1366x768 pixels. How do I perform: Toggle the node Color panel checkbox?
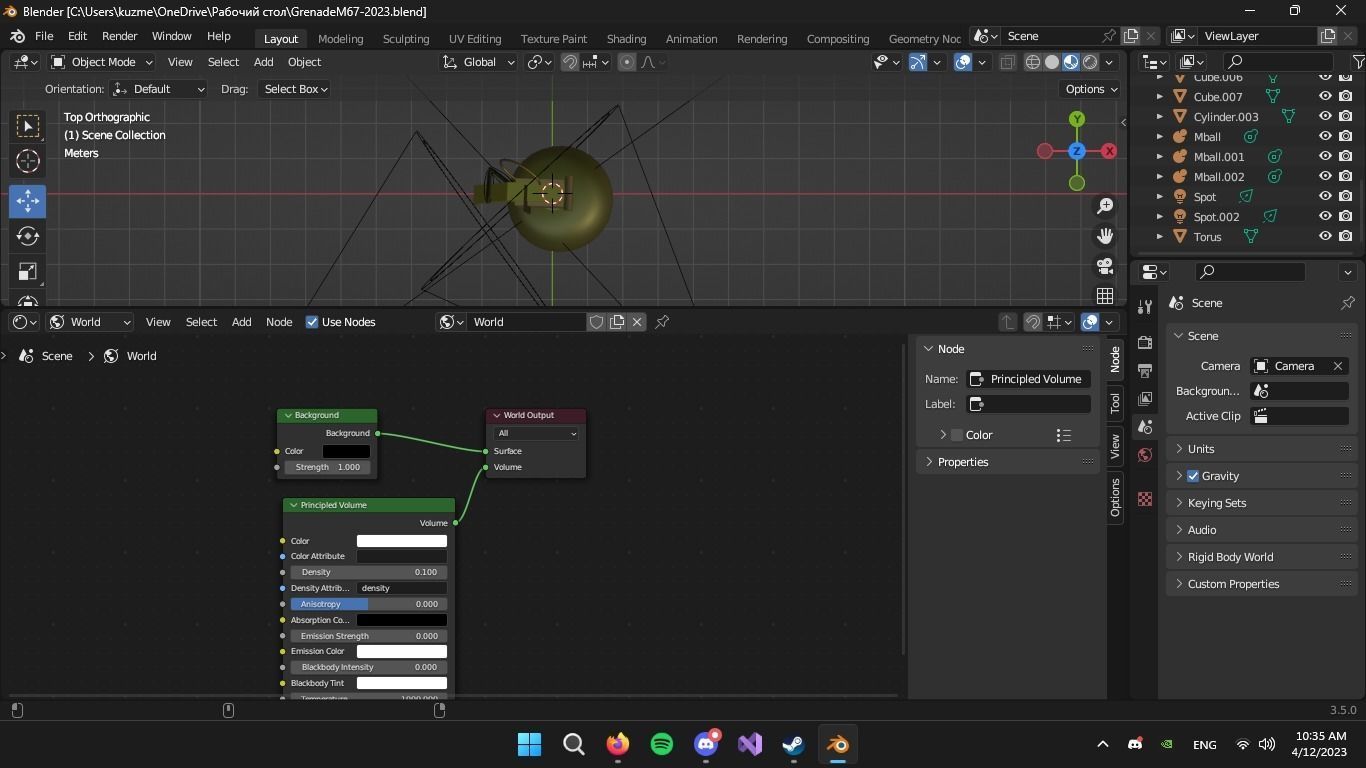click(957, 435)
